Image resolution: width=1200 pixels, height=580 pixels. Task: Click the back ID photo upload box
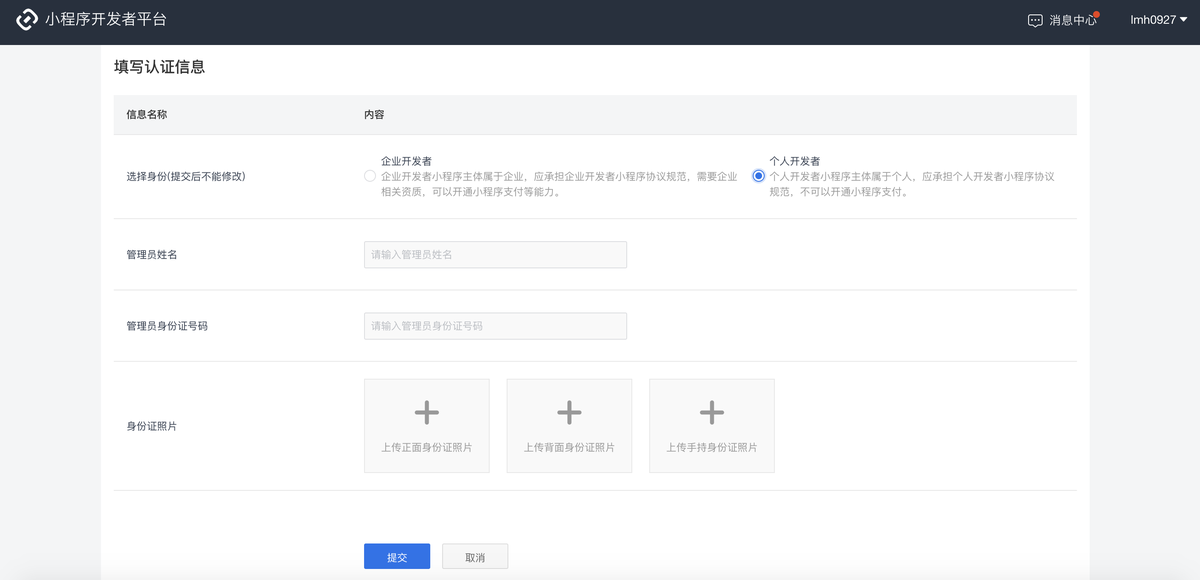click(x=569, y=425)
